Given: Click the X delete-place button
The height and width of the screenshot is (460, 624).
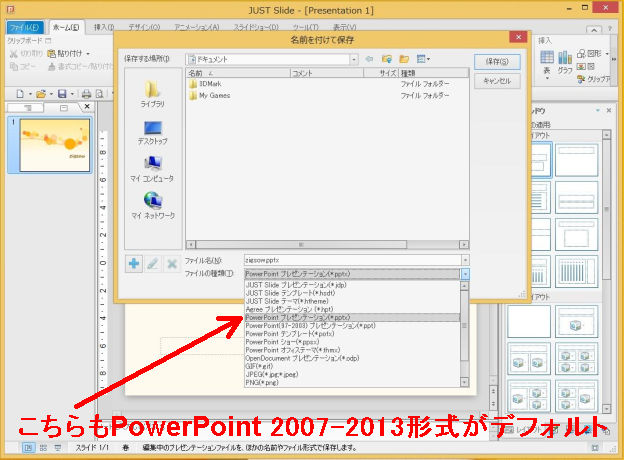Looking at the screenshot, I should point(172,263).
